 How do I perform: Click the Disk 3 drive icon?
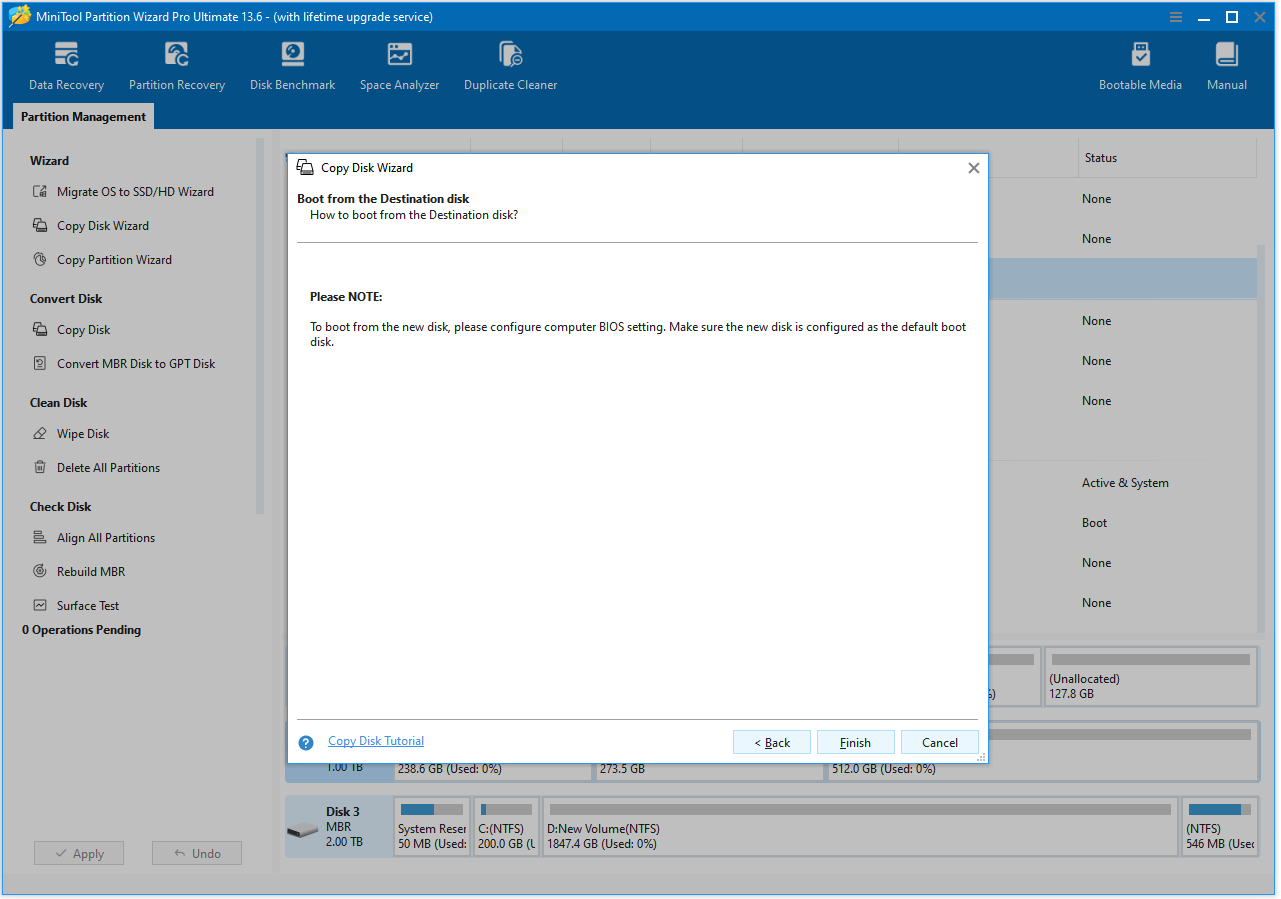tap(302, 830)
